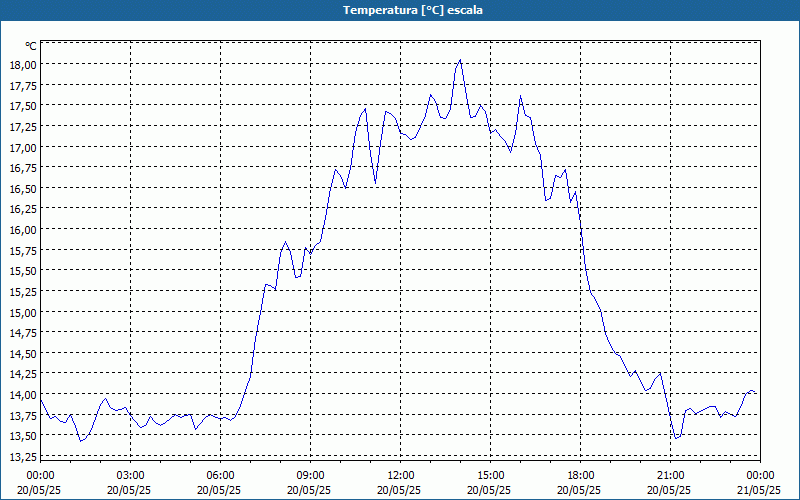The width and height of the screenshot is (800, 500).
Task: Click the "16,50" temperature label
Action: (x=23, y=189)
